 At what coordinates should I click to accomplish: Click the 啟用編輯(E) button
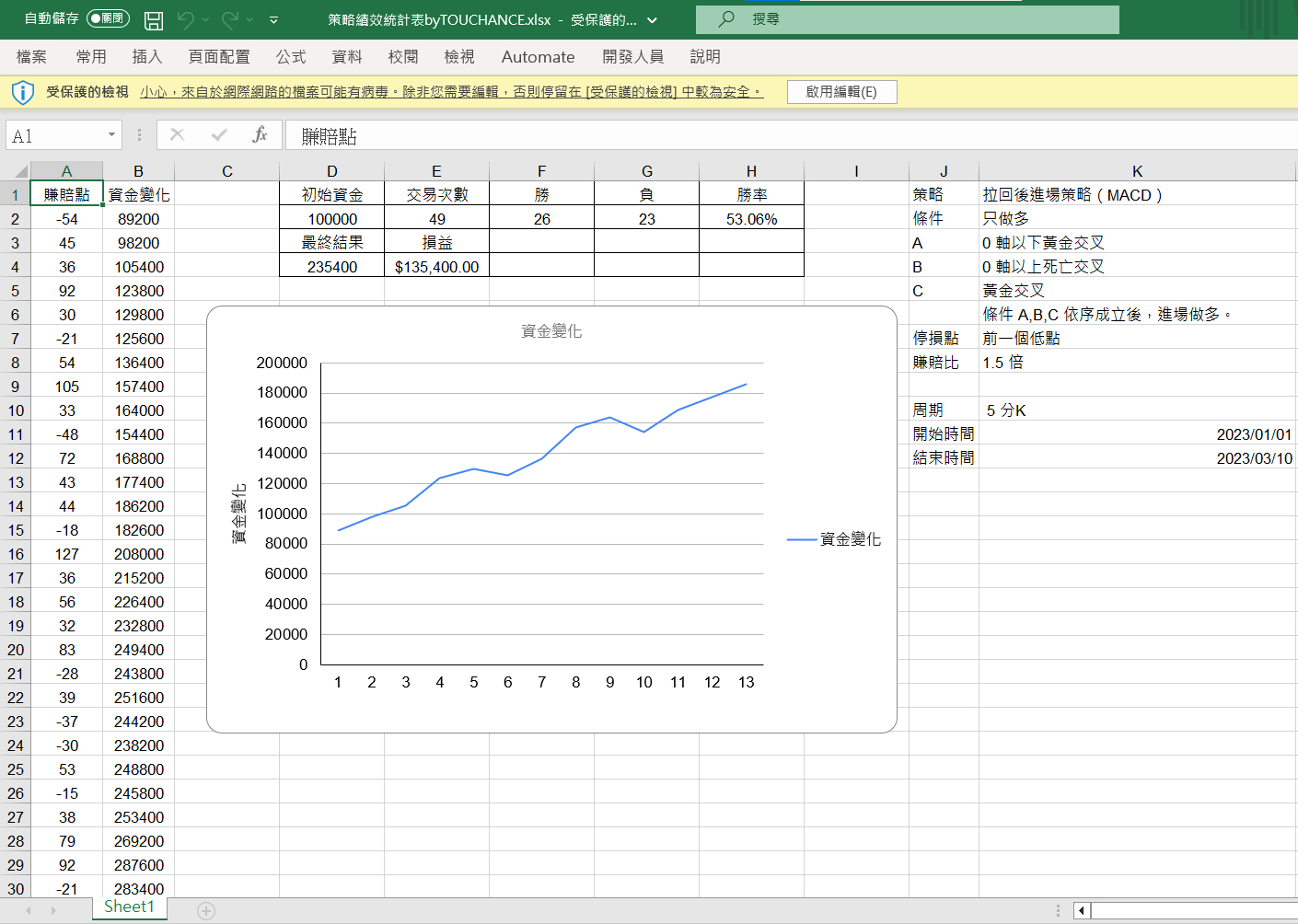pyautogui.click(x=841, y=92)
